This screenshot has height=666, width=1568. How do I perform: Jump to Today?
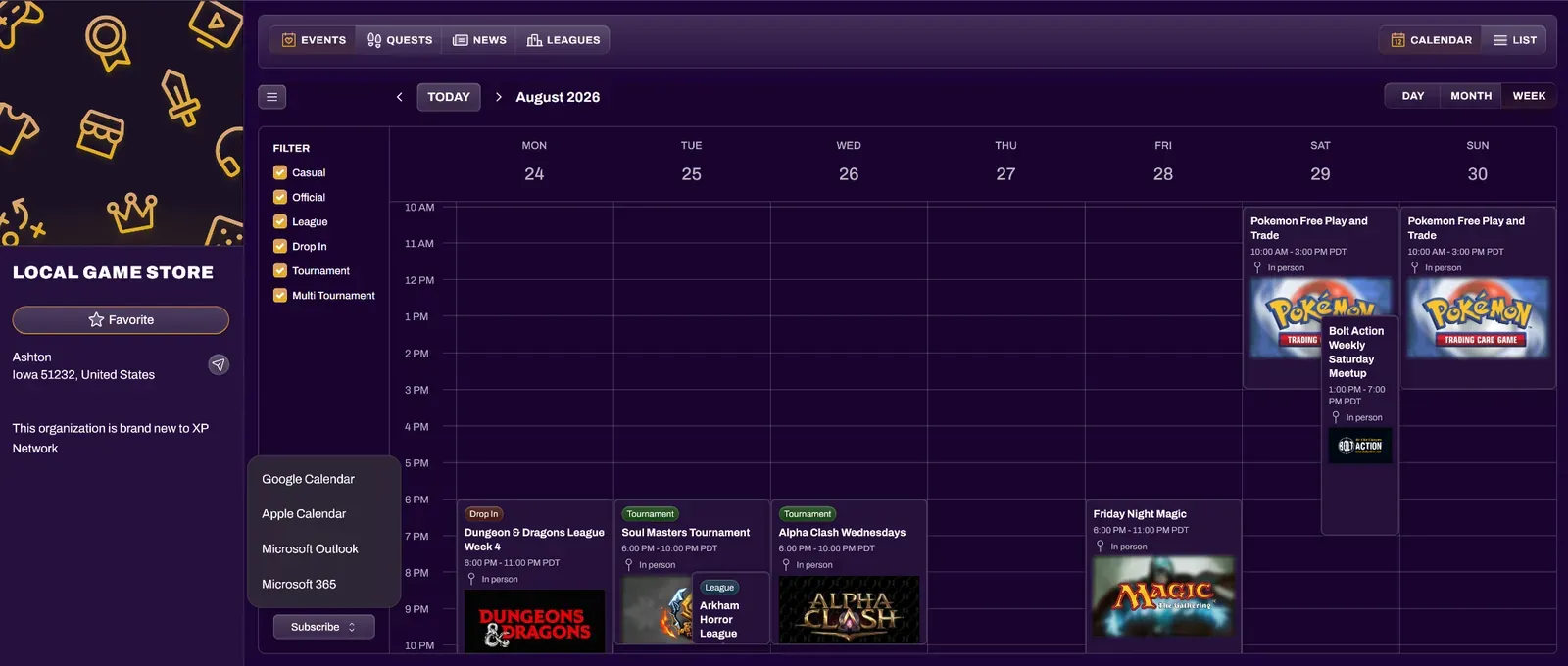point(449,97)
